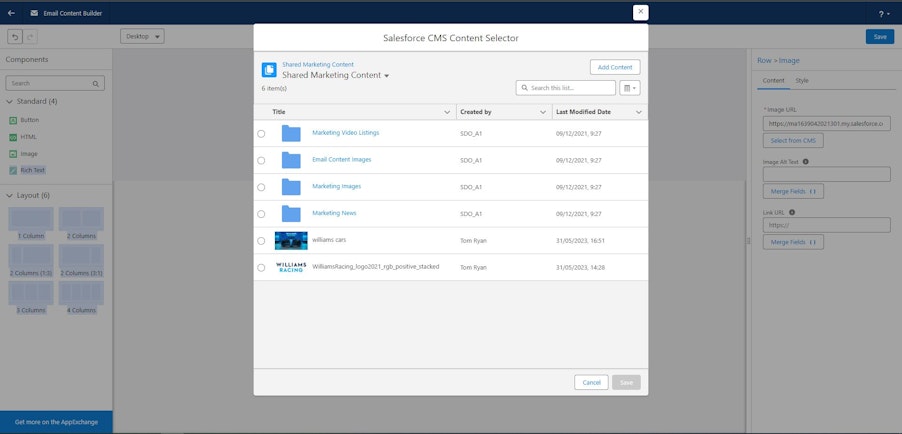Viewport: 902px width, 434px height.
Task: Select the 2 Columns (1:3) layout
Action: pyautogui.click(x=31, y=256)
